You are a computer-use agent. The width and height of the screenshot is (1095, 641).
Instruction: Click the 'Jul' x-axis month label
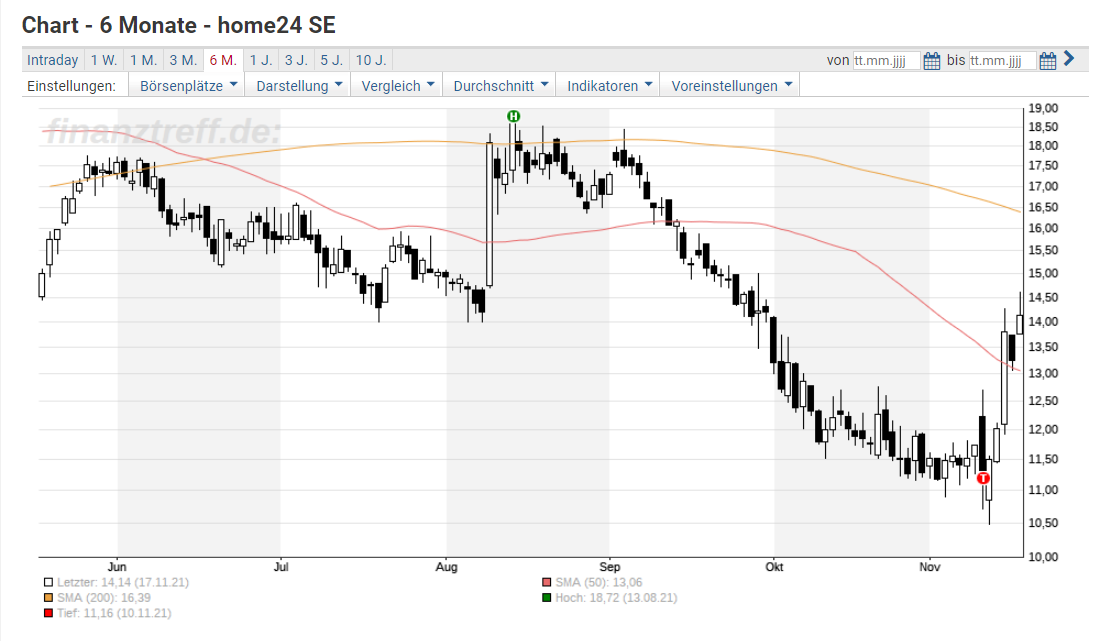click(281, 567)
